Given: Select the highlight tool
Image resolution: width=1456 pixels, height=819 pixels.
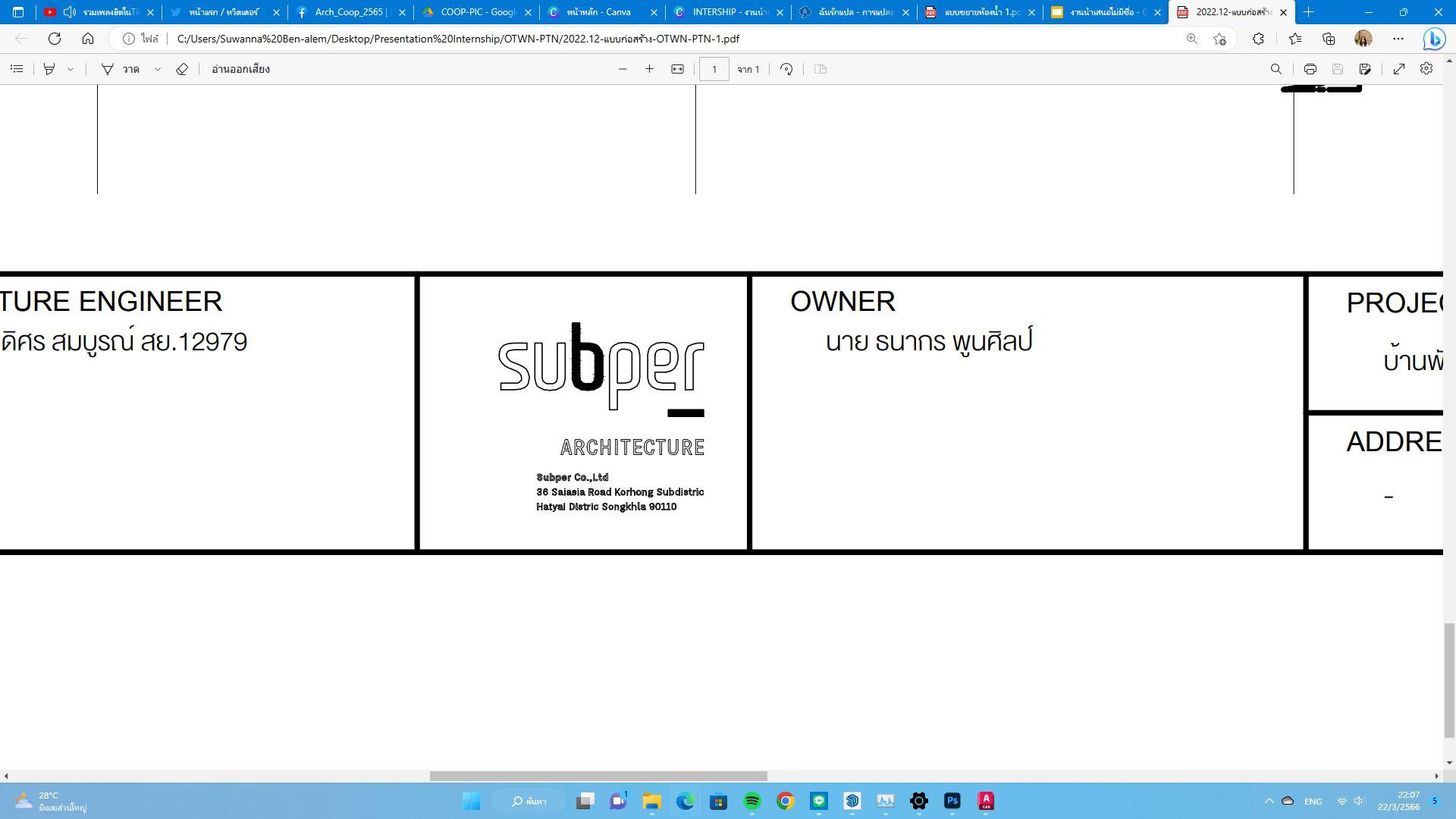Looking at the screenshot, I should (49, 69).
